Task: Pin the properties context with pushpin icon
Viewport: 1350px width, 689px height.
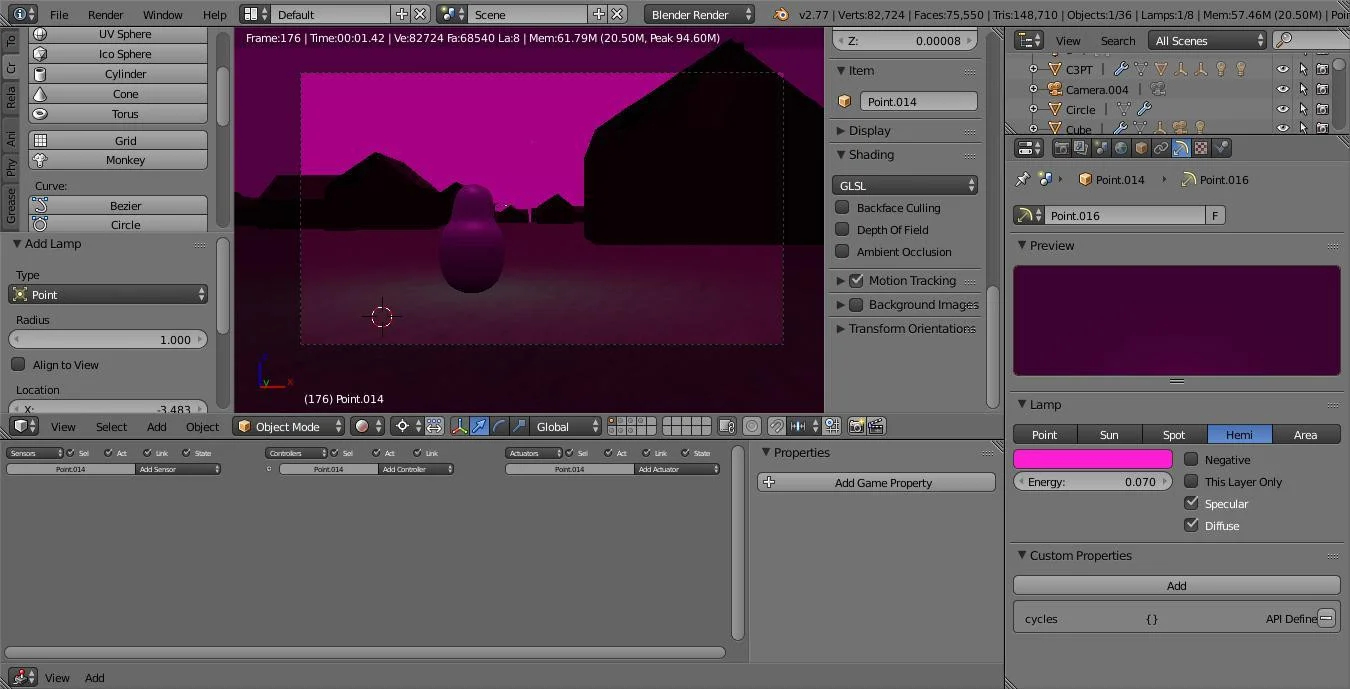Action: (x=1022, y=179)
